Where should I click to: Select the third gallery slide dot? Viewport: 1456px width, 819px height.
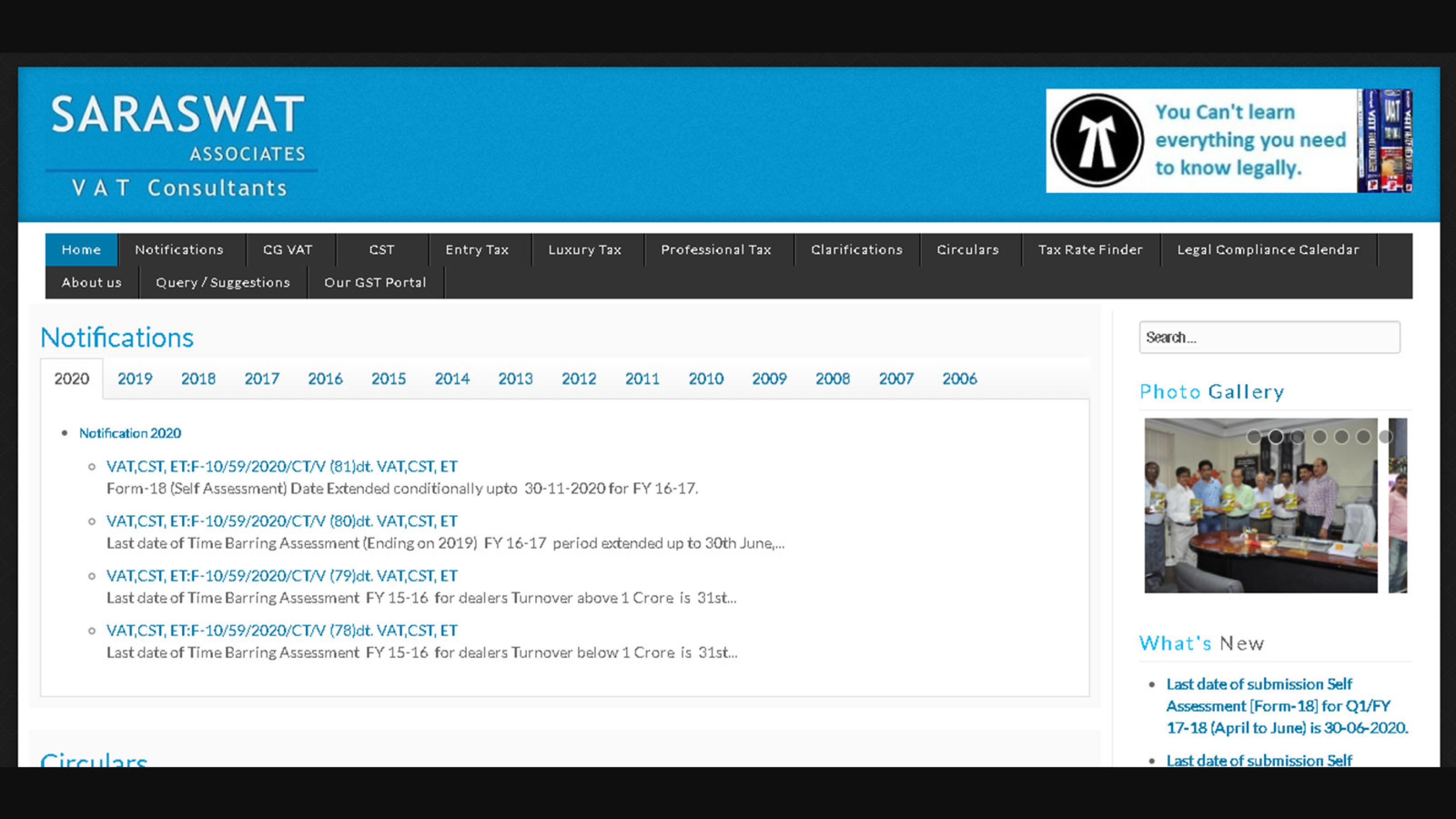pyautogui.click(x=1298, y=437)
